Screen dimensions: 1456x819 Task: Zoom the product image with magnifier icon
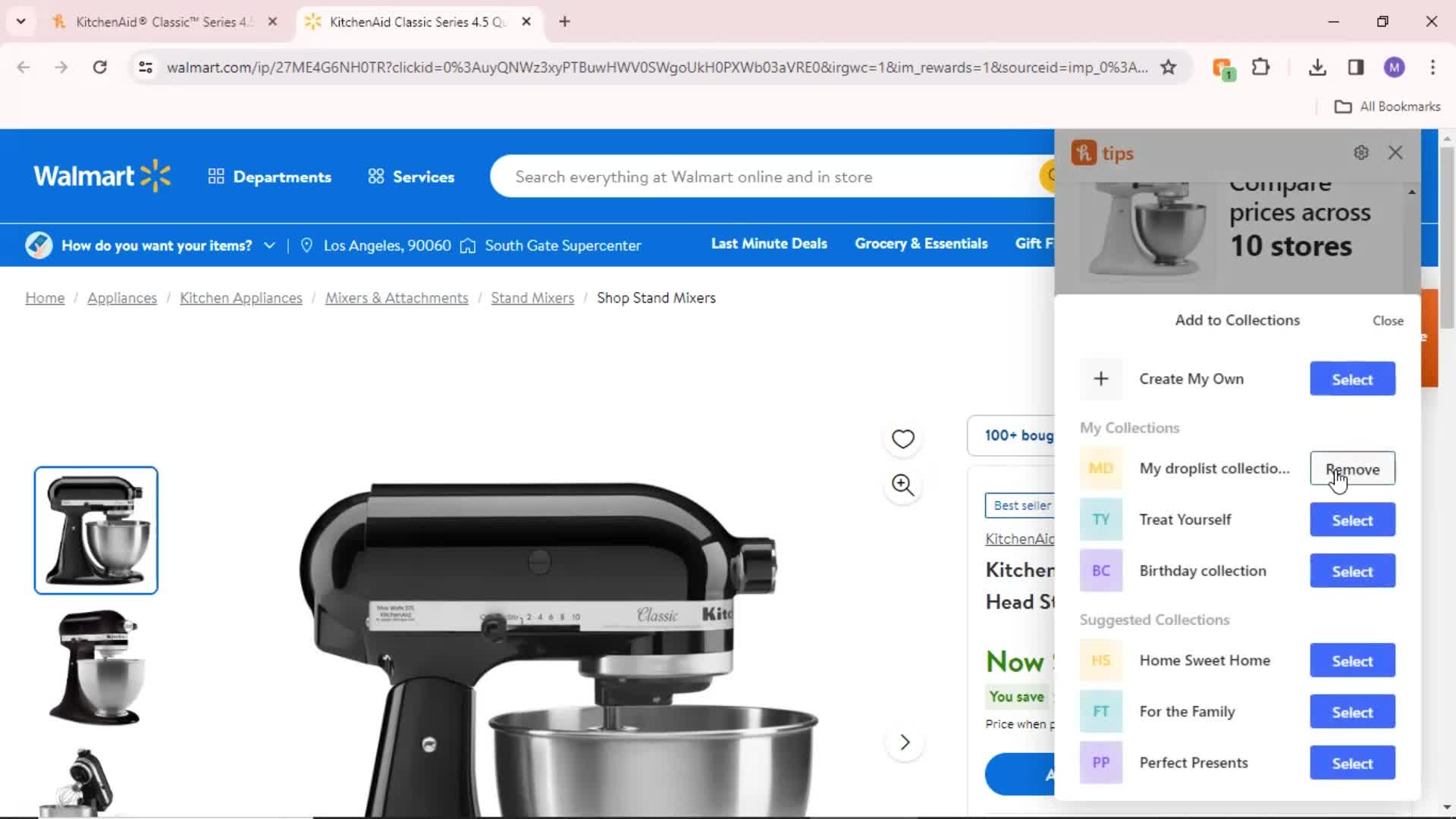[x=902, y=485]
